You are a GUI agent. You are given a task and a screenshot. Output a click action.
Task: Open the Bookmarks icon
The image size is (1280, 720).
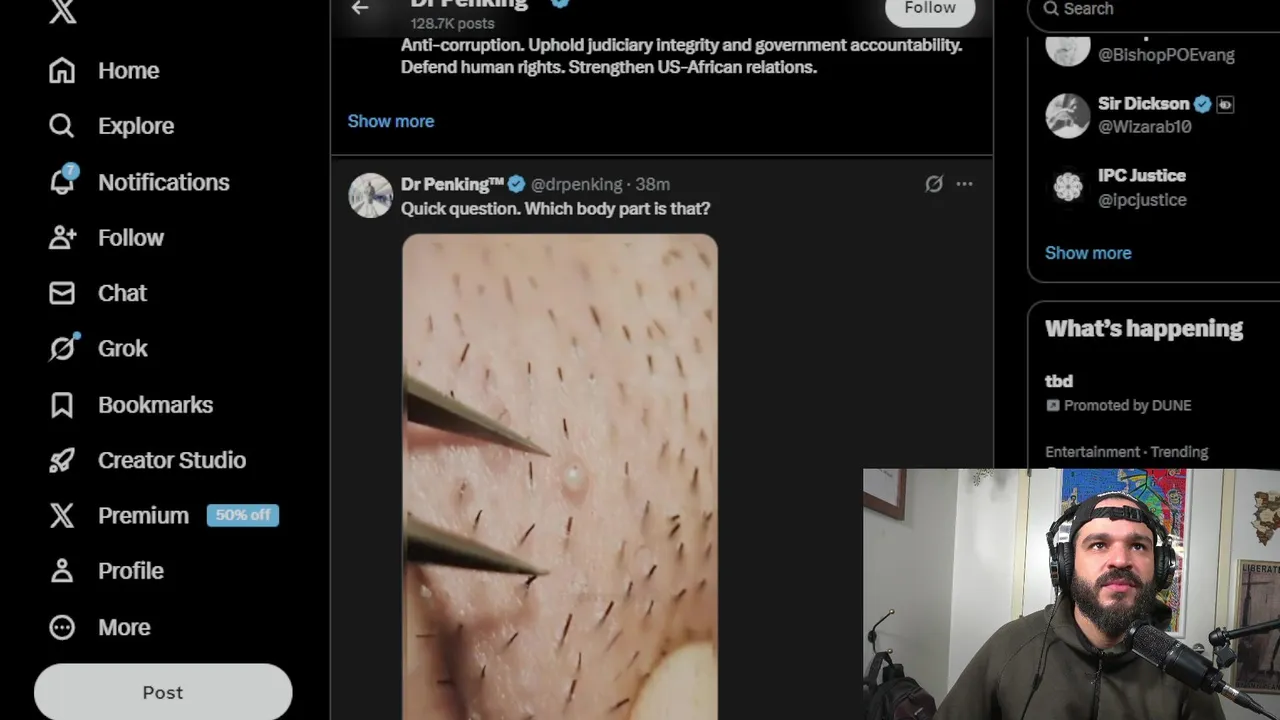[62, 404]
